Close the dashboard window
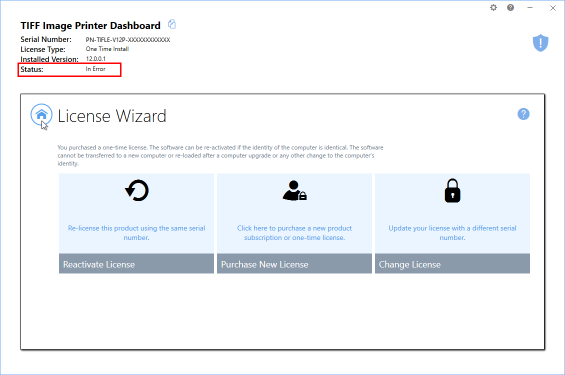 553,8
